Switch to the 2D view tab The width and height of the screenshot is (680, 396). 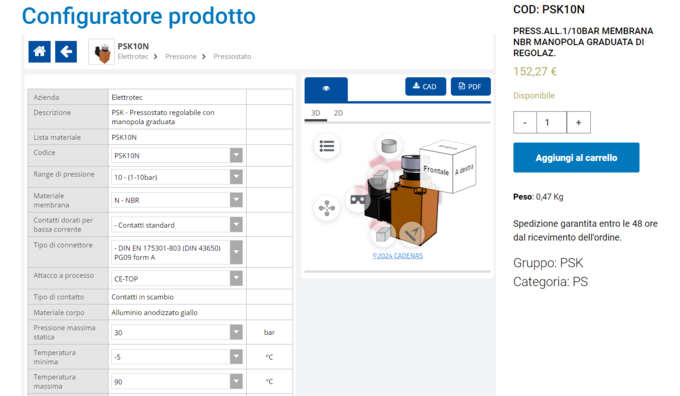tap(338, 113)
